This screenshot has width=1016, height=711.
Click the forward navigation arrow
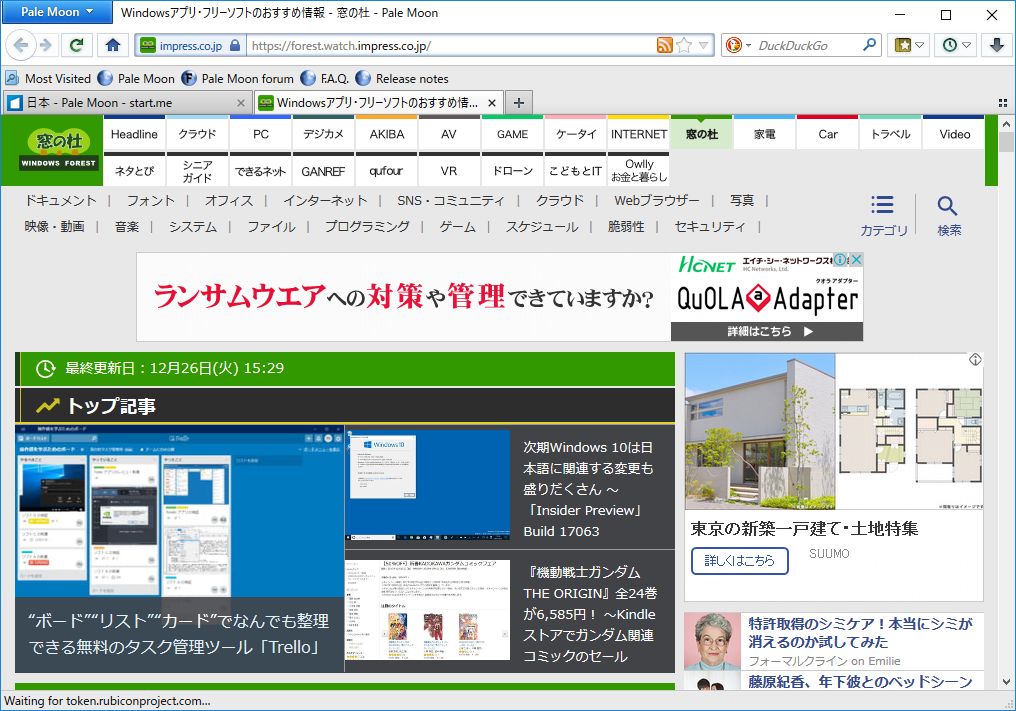[45, 45]
